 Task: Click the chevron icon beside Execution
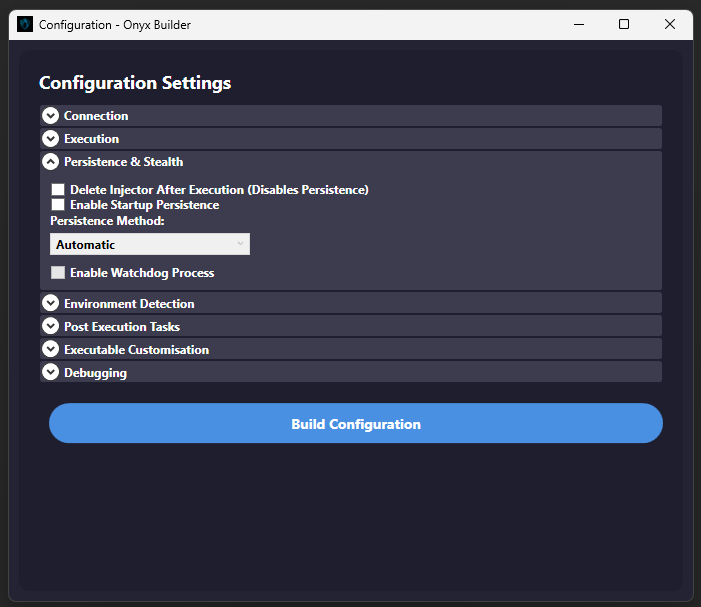click(x=51, y=139)
